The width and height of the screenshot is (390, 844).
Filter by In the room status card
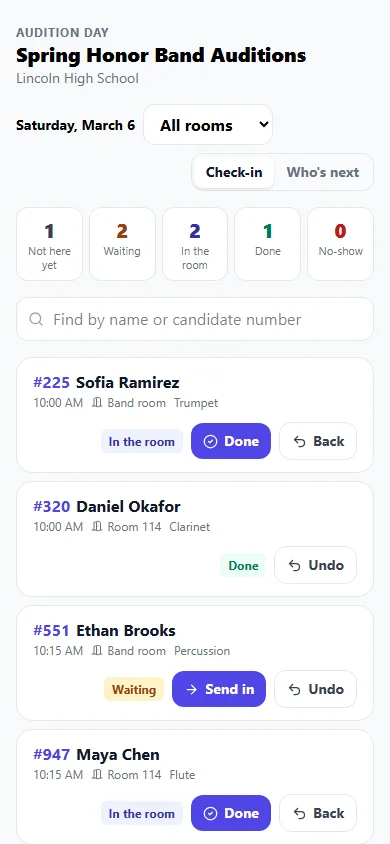(195, 244)
